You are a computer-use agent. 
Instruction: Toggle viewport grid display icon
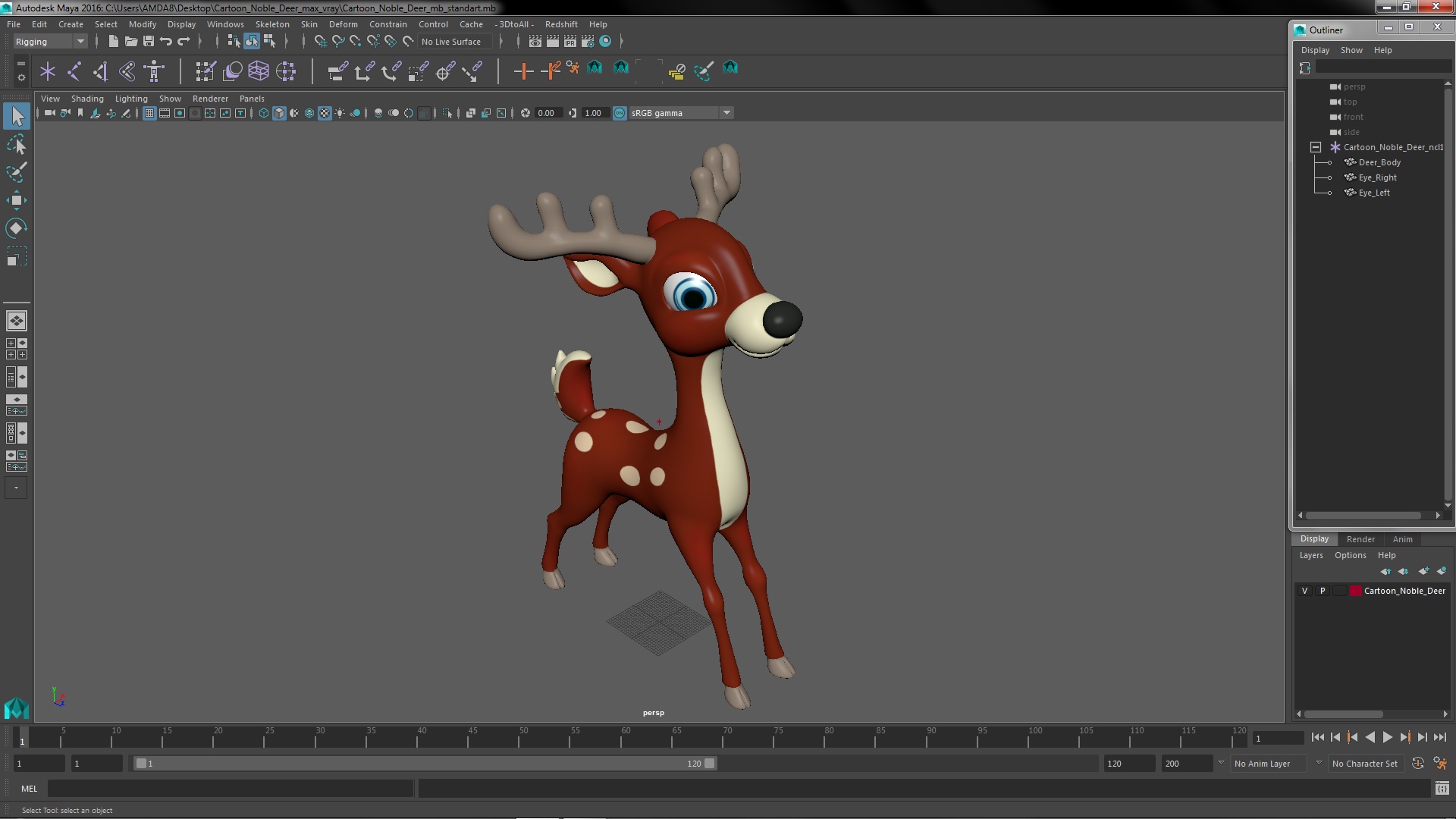click(149, 113)
